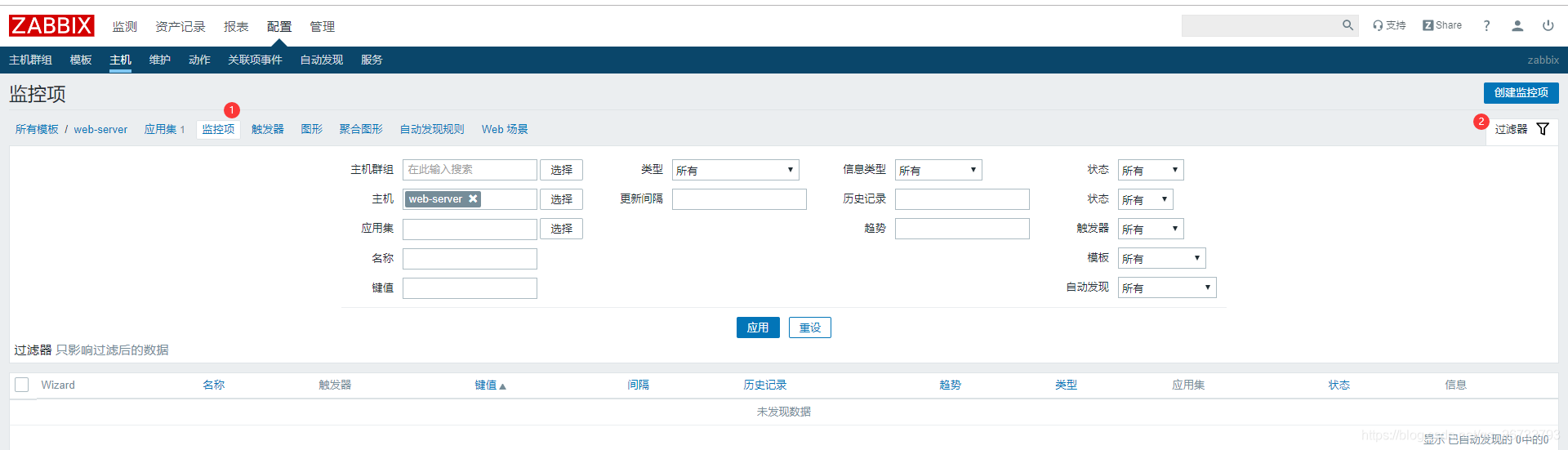Open the 管理 top menu
The height and width of the screenshot is (450, 1568).
pos(322,27)
